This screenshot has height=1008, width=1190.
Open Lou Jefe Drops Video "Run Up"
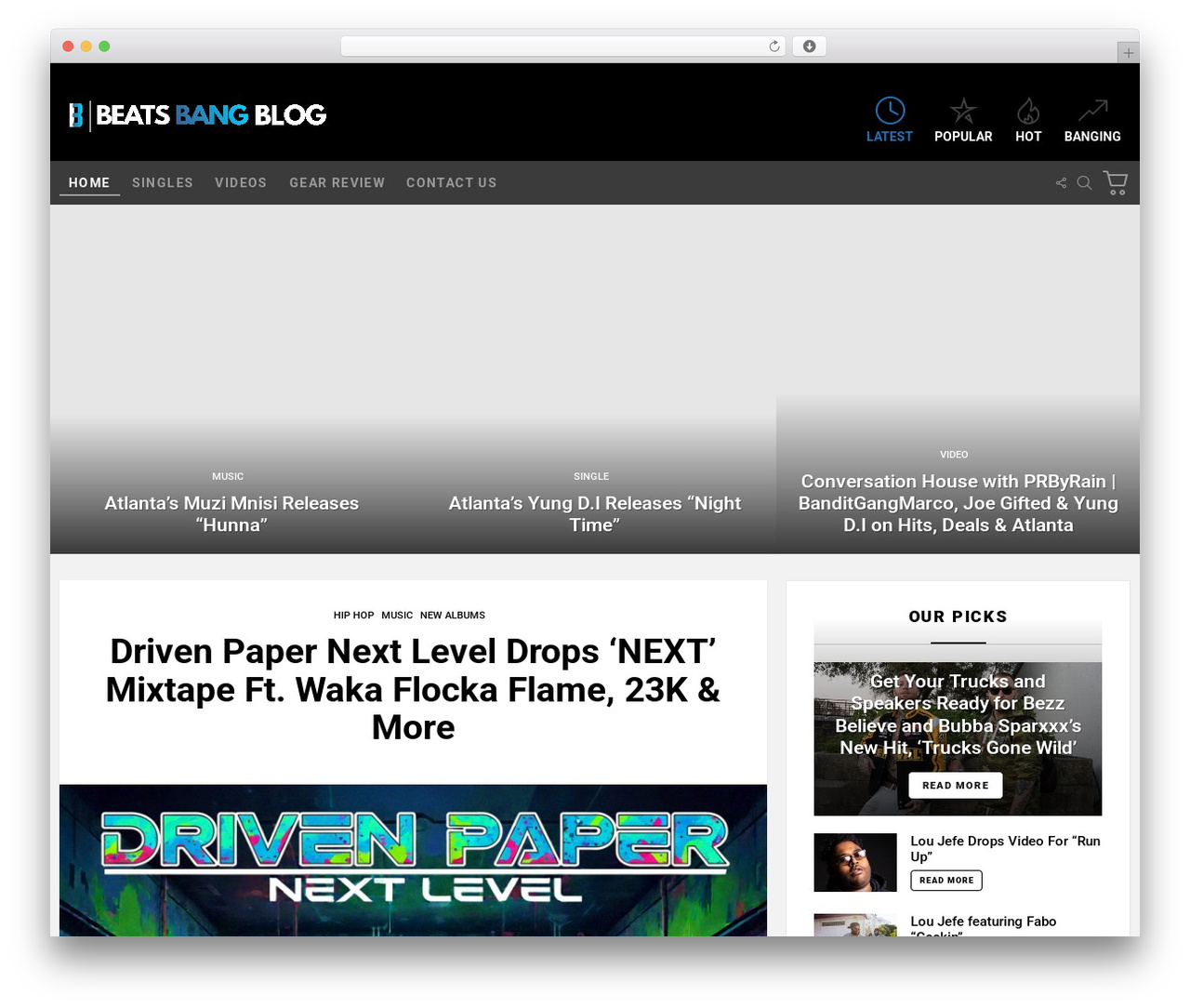tap(1005, 849)
